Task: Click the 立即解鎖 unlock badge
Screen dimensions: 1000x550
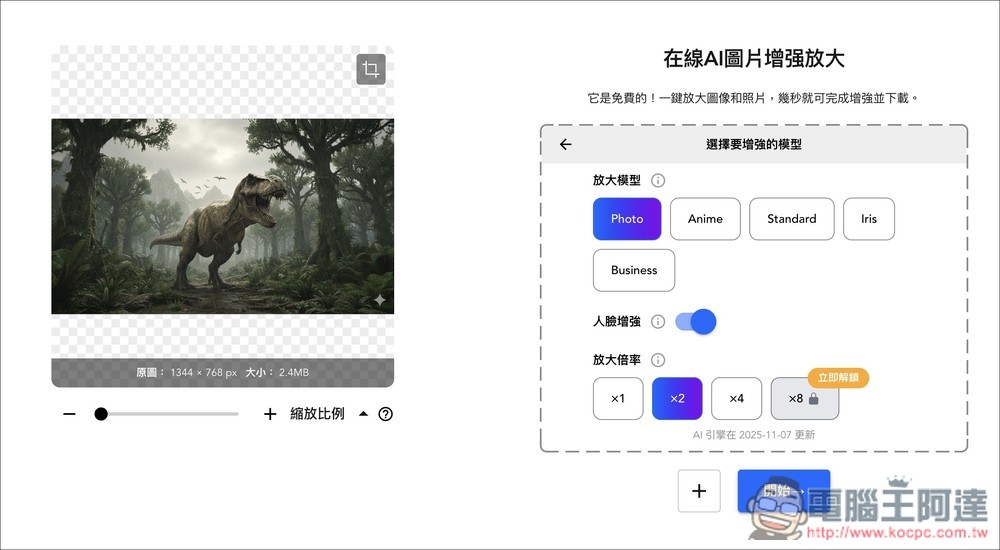Action: click(838, 378)
